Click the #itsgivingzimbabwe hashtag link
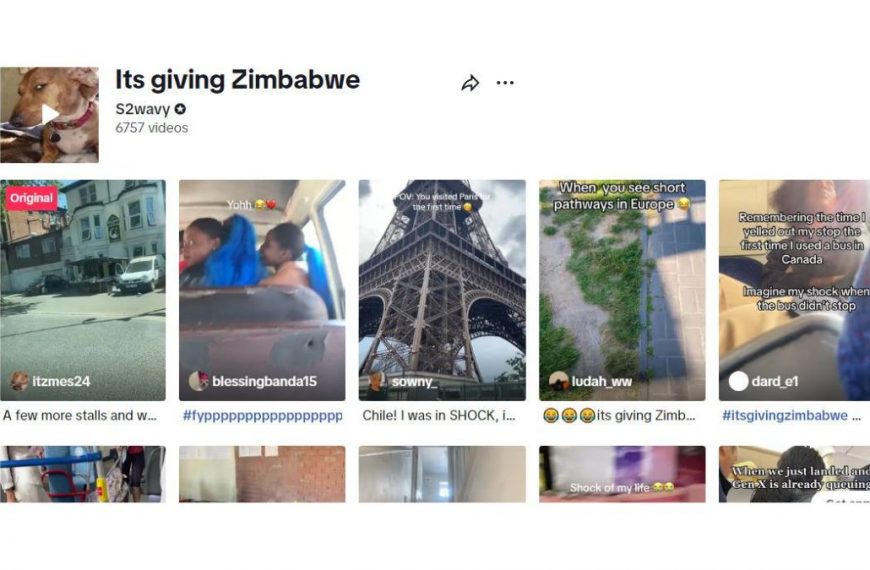The height and width of the screenshot is (570, 870). coord(785,416)
